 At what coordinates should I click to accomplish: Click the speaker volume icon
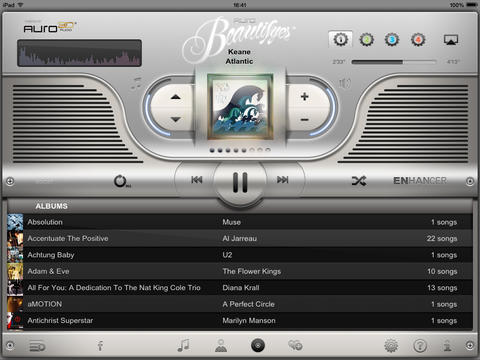tap(345, 83)
